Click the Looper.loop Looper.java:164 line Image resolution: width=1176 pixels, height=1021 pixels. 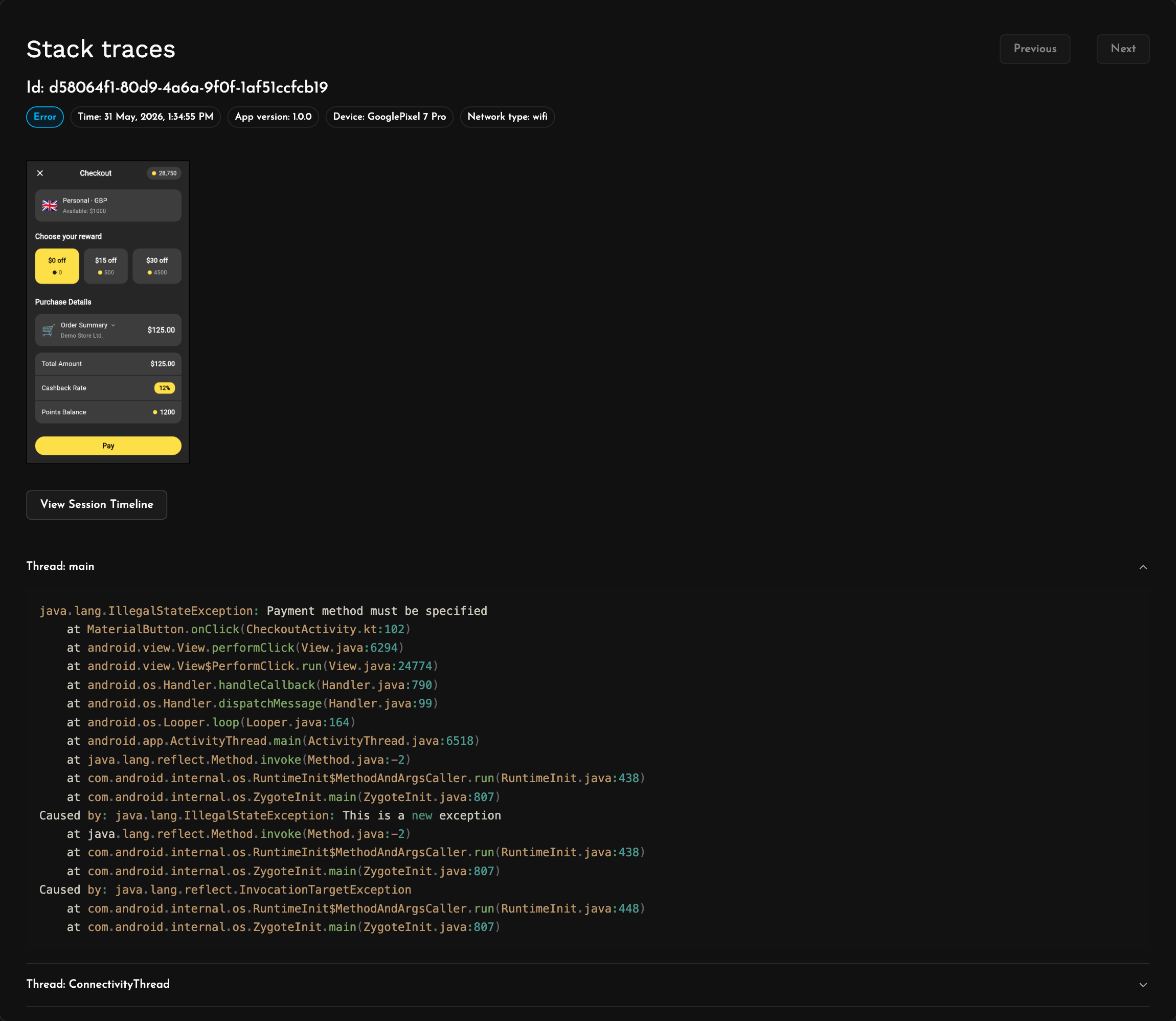[211, 722]
